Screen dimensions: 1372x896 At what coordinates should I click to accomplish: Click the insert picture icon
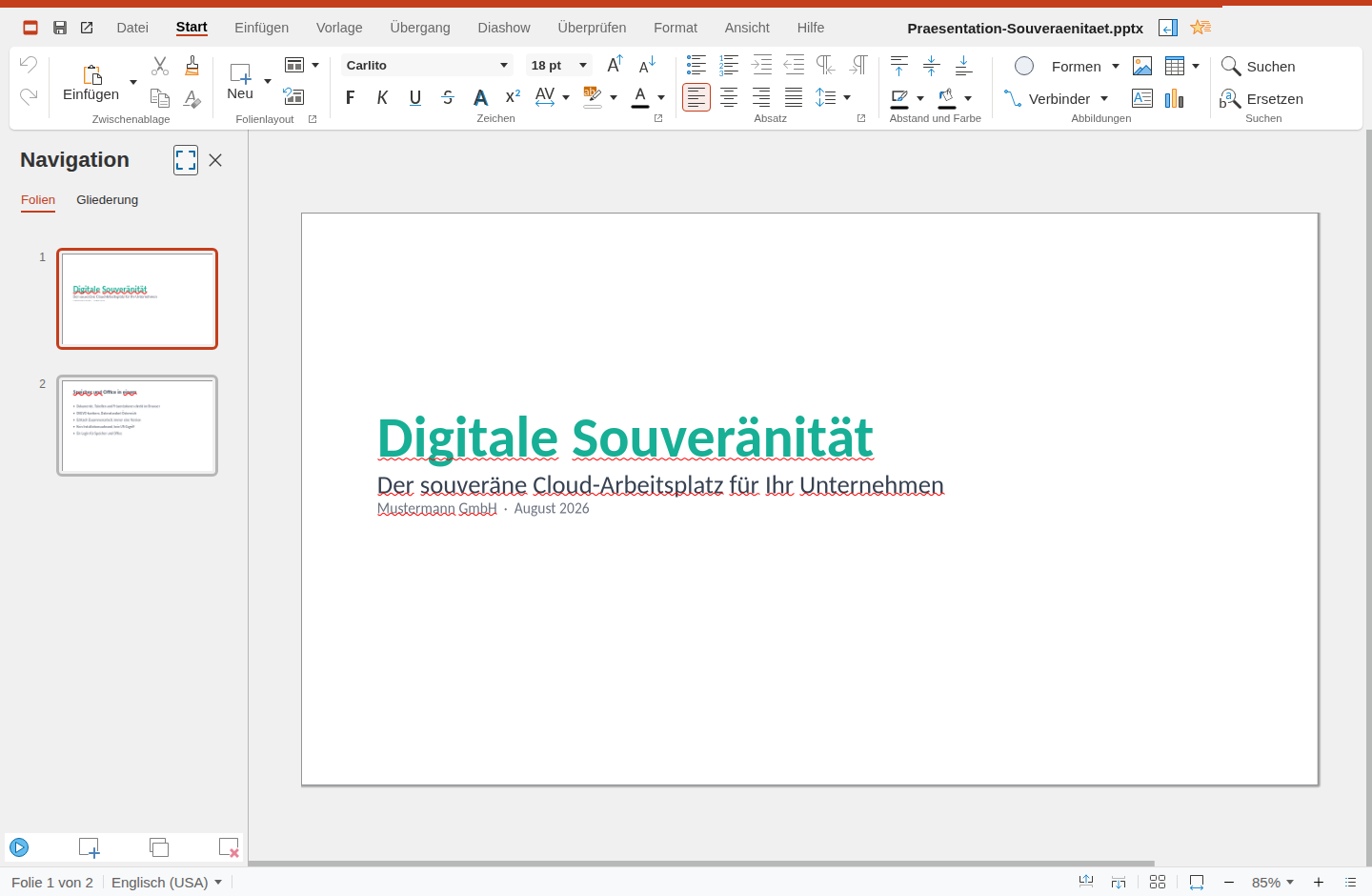point(1142,66)
